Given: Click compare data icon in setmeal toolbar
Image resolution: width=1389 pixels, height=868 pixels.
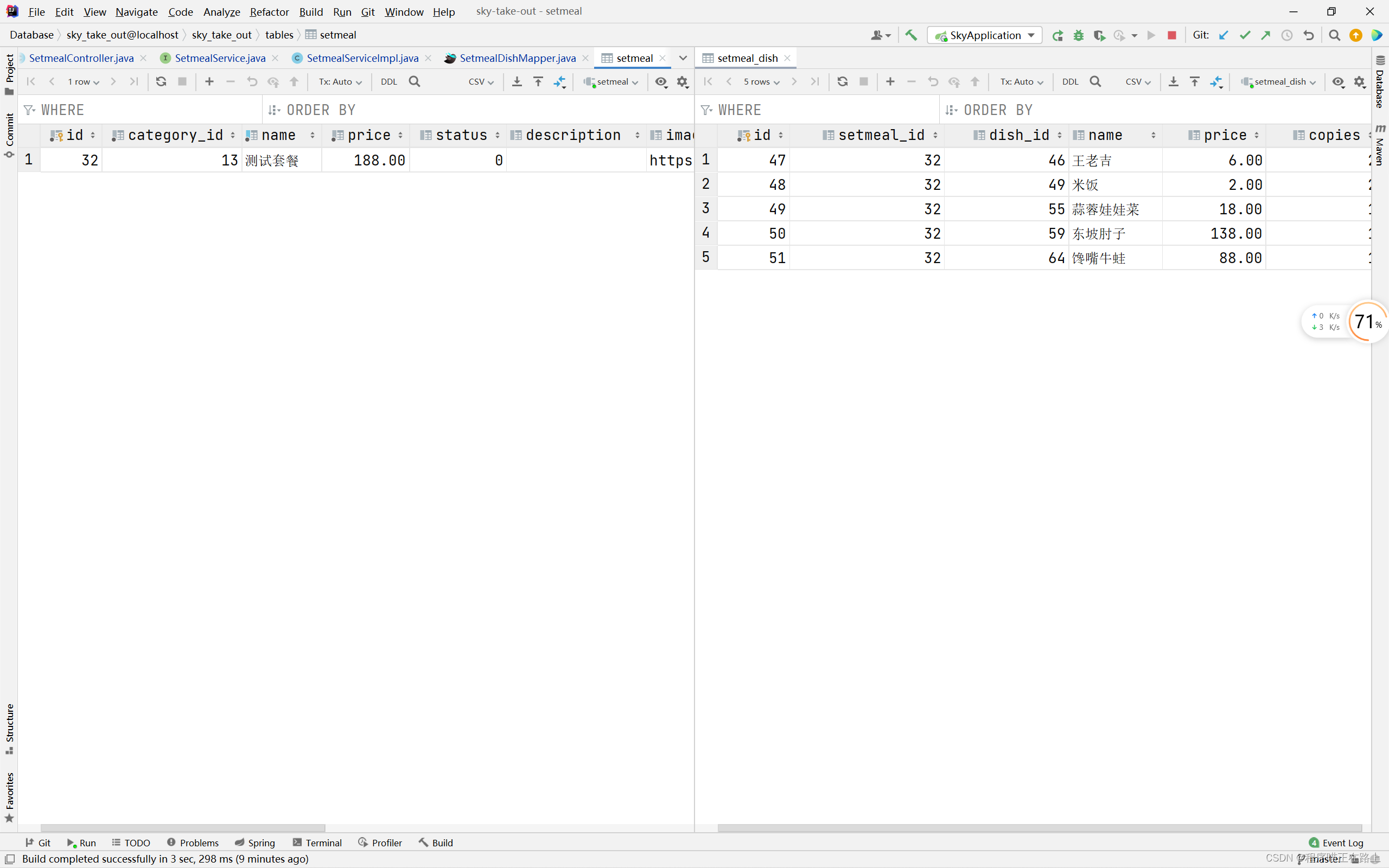Looking at the screenshot, I should pos(559,81).
